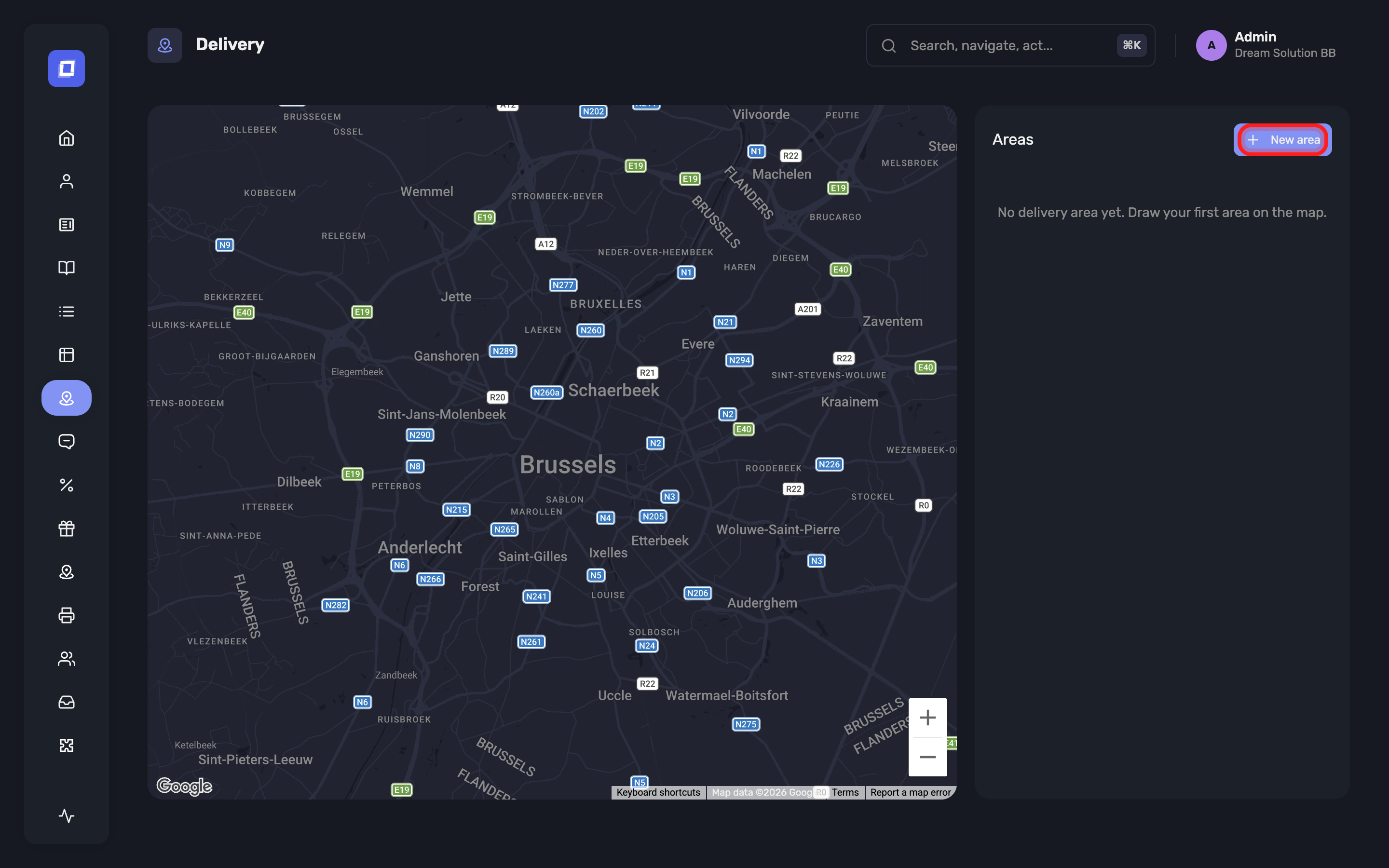1389x868 pixels.
Task: Open the puzzle piece integrations icon
Action: (x=67, y=745)
